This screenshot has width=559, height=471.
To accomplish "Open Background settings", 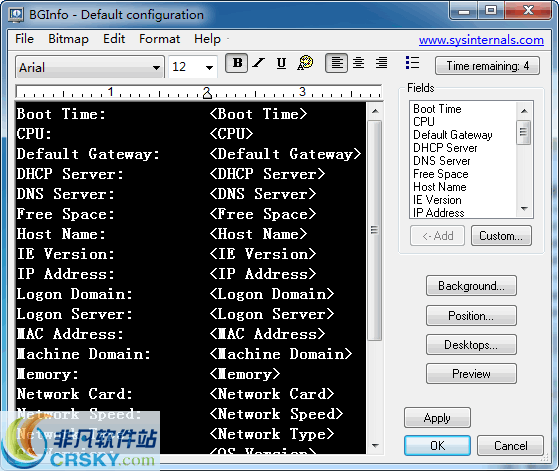I will (471, 286).
